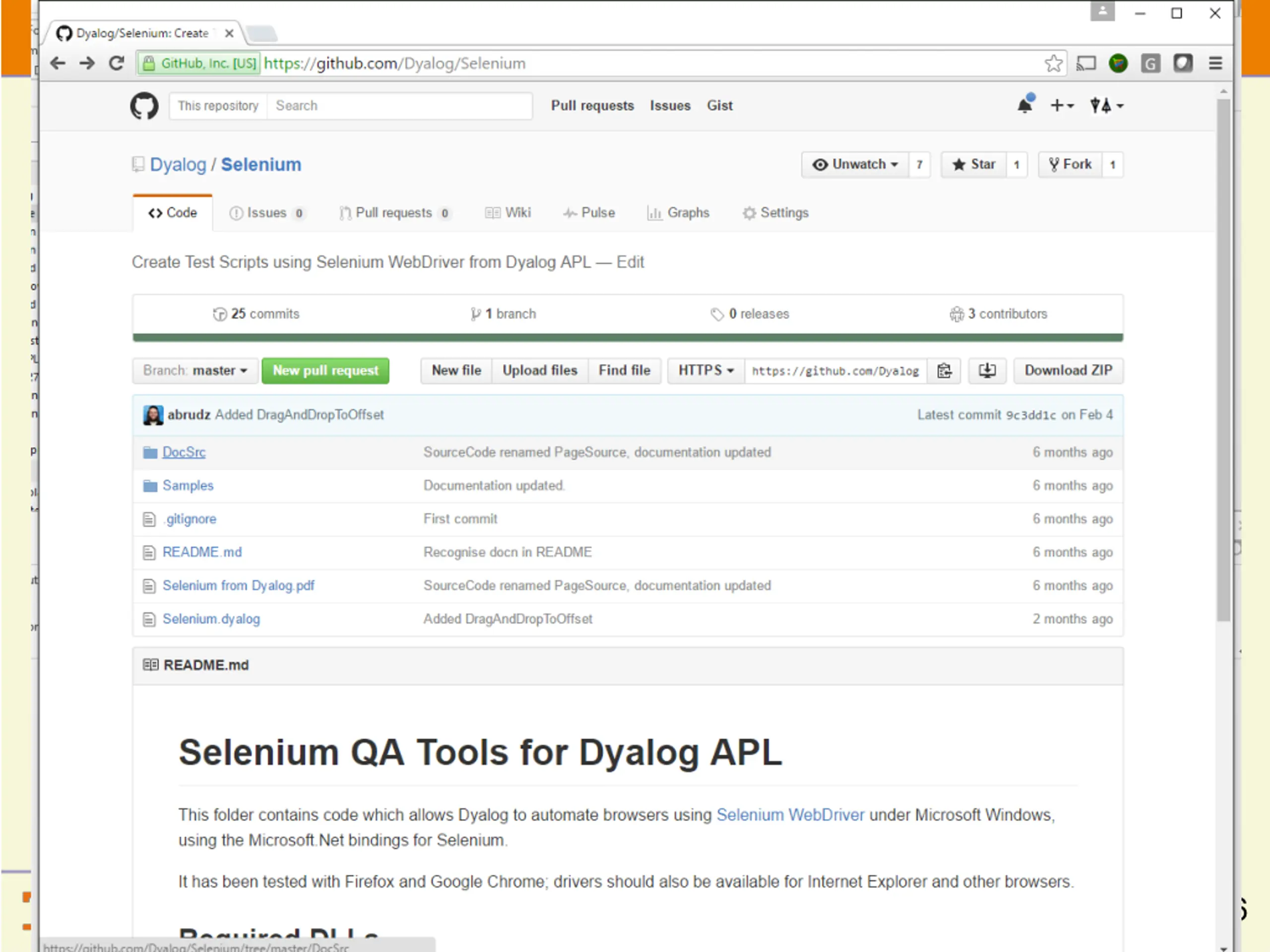Viewport: 1270px width, 952px height.
Task: Open the Chrome hamburger menu
Action: (x=1215, y=63)
